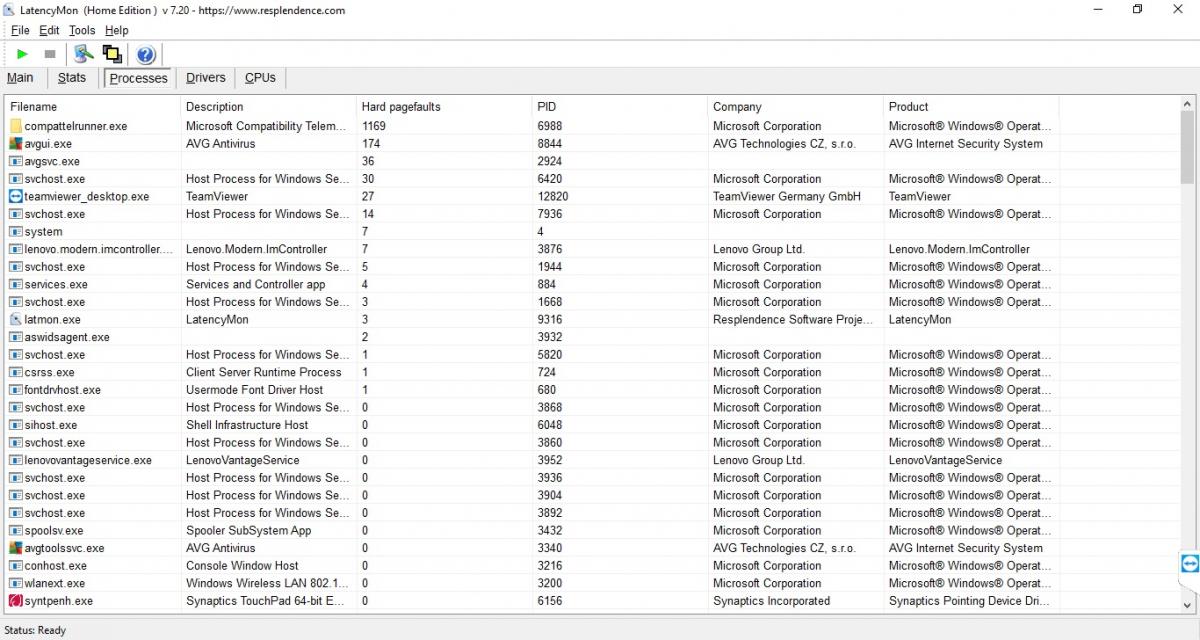Sort by the Company column header
The height and width of the screenshot is (640, 1200).
click(797, 106)
